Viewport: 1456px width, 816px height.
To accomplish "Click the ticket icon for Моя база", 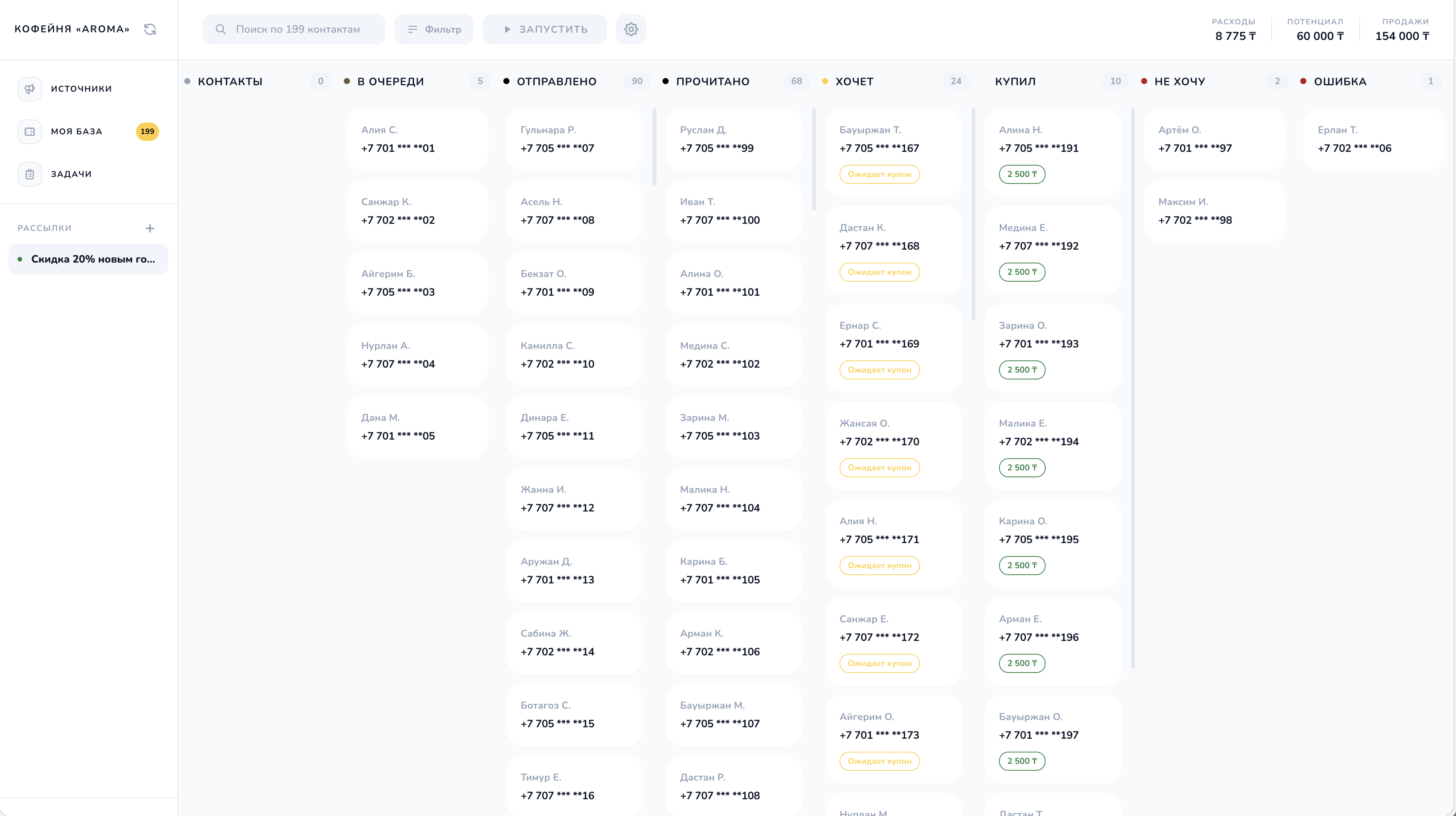I will [29, 132].
